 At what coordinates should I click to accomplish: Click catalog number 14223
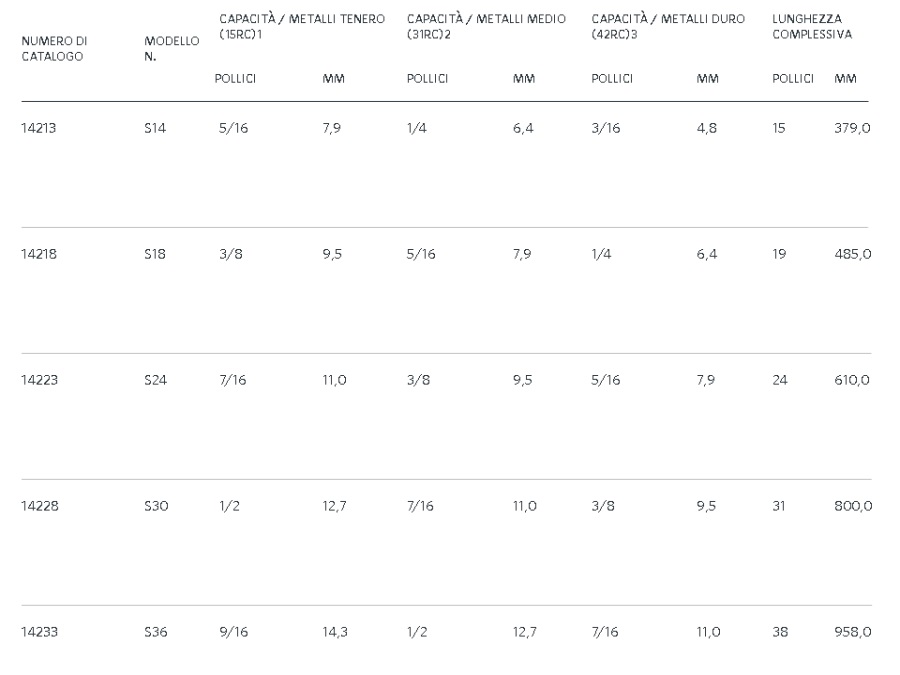40,380
